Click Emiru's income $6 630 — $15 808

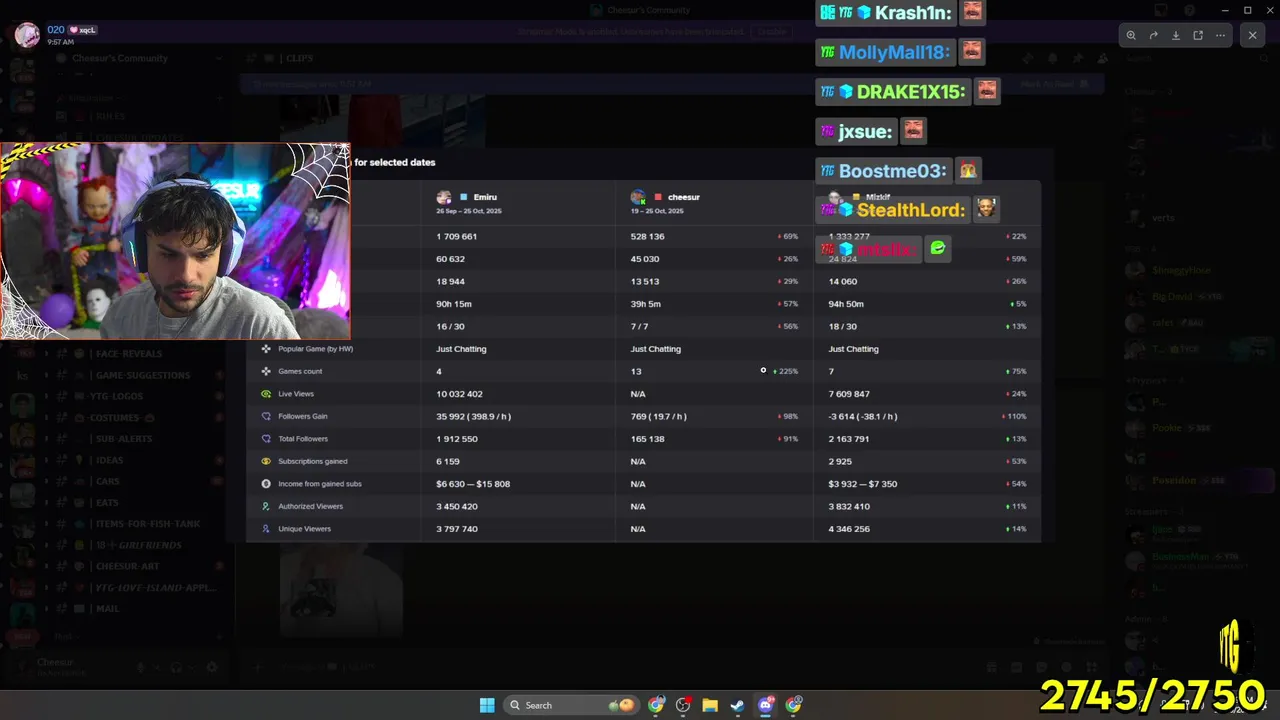[473, 484]
